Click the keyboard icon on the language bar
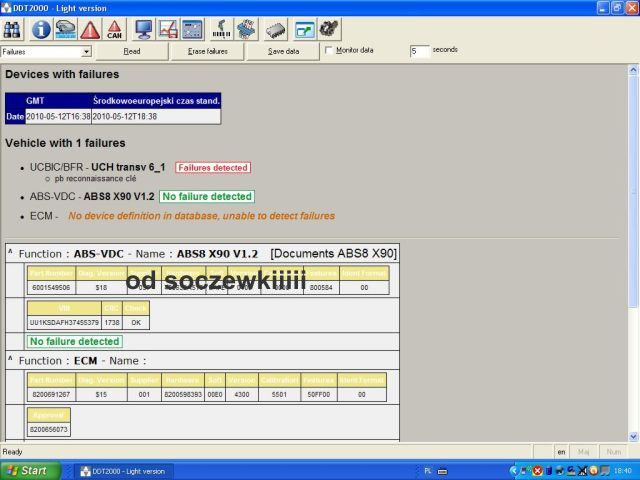640x480 pixels. click(x=442, y=471)
